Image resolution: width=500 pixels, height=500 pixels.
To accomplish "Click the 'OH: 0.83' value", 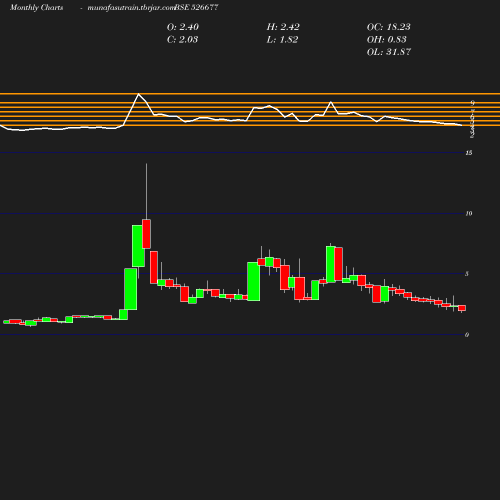I will [x=386, y=40].
